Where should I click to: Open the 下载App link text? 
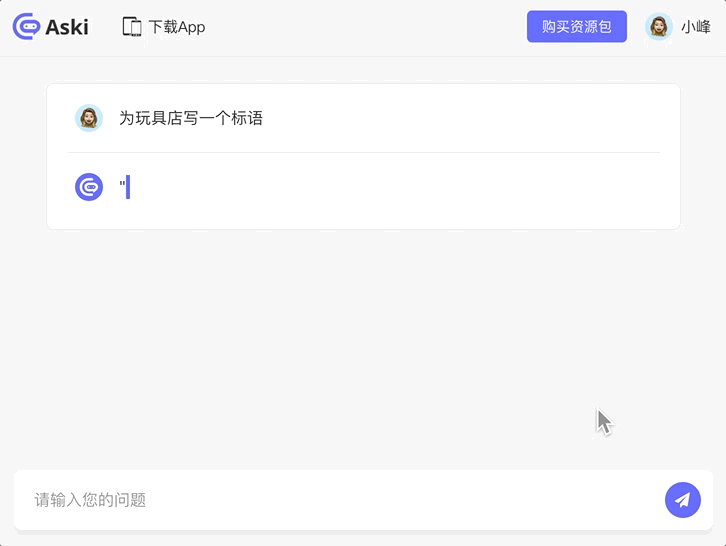tap(177, 27)
